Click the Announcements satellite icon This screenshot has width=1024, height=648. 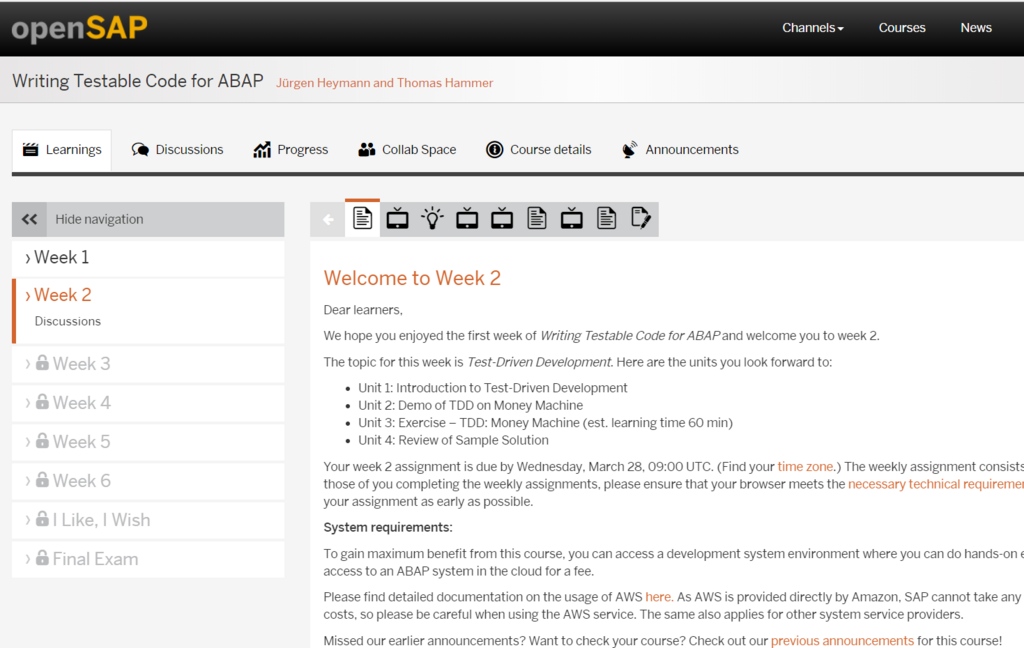click(x=630, y=150)
